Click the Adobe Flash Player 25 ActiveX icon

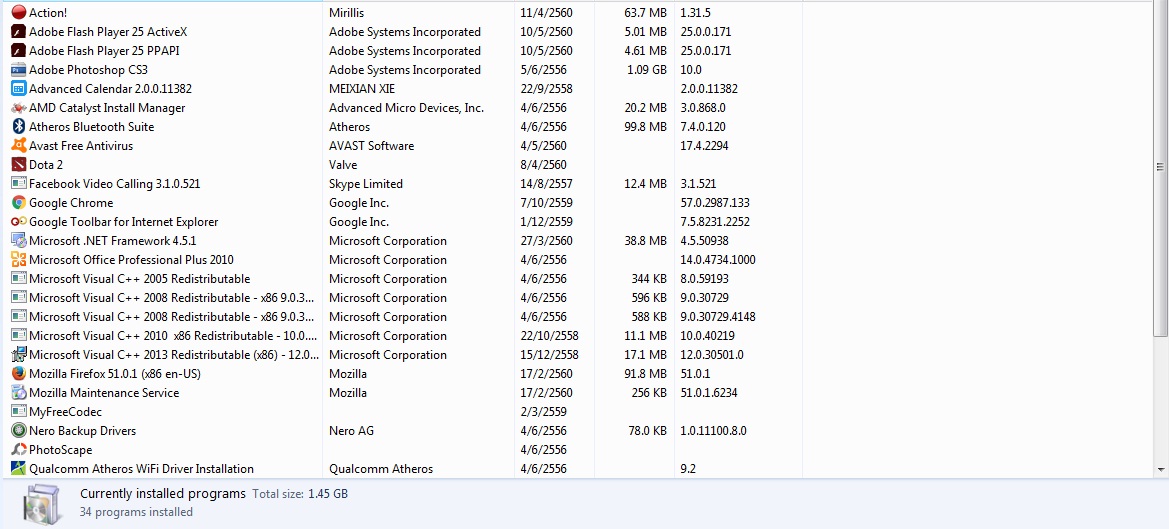19,32
